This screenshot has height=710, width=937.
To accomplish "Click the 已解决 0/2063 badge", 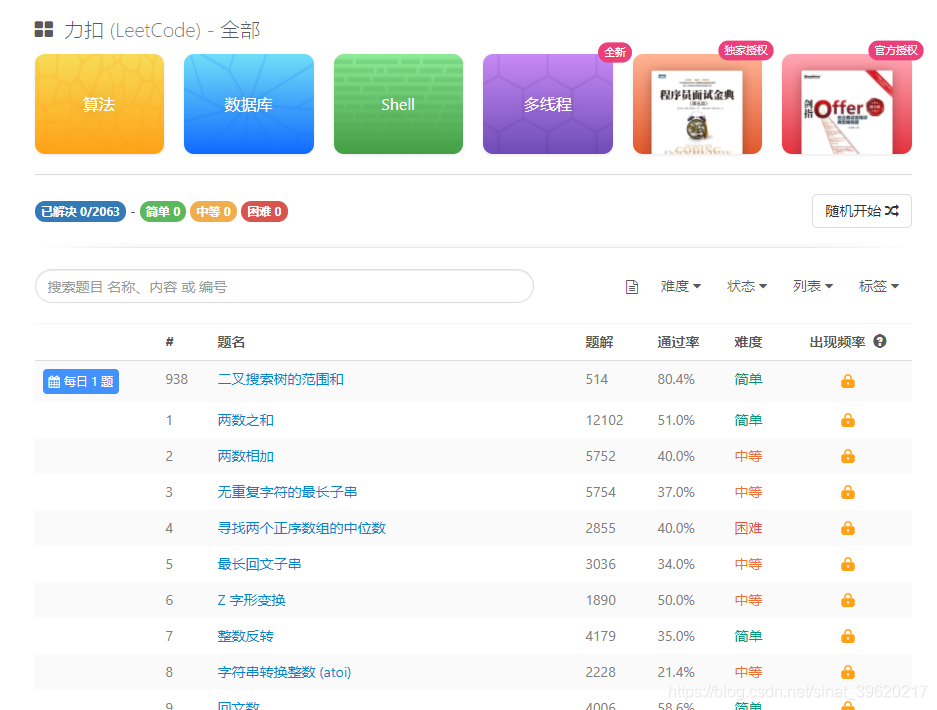I will (80, 212).
